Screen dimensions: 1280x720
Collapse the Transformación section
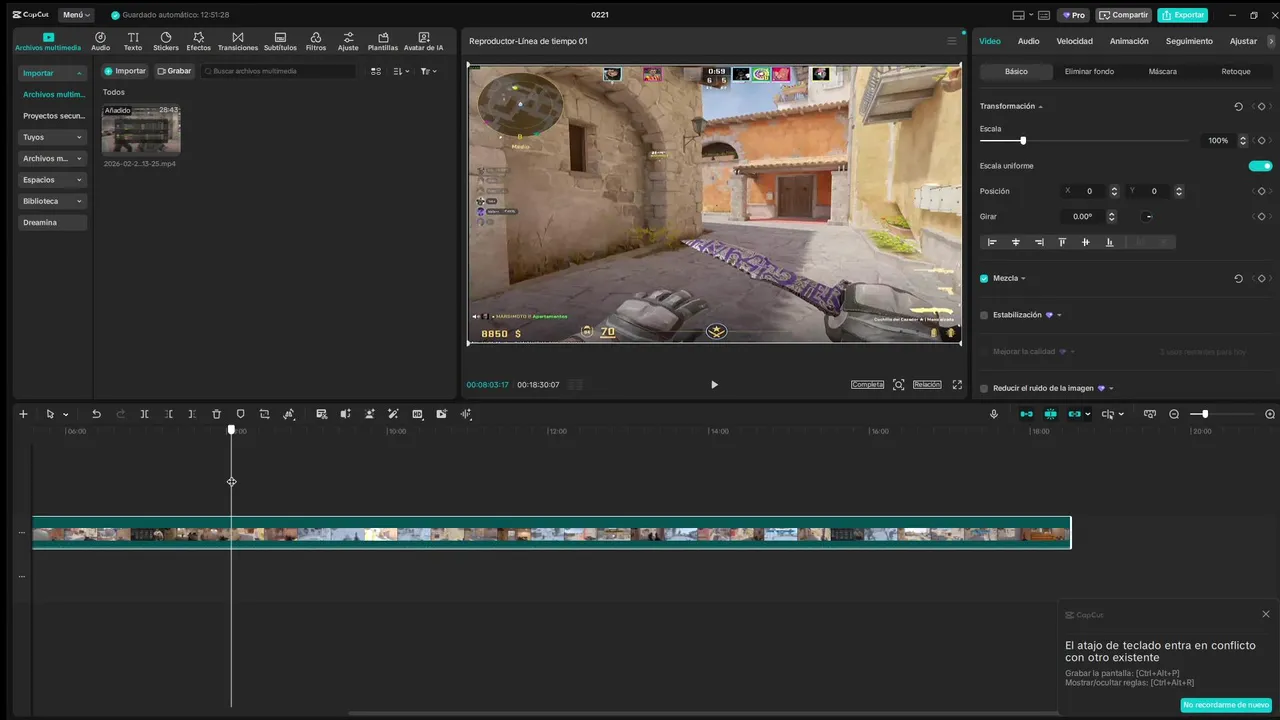pyautogui.click(x=1040, y=106)
